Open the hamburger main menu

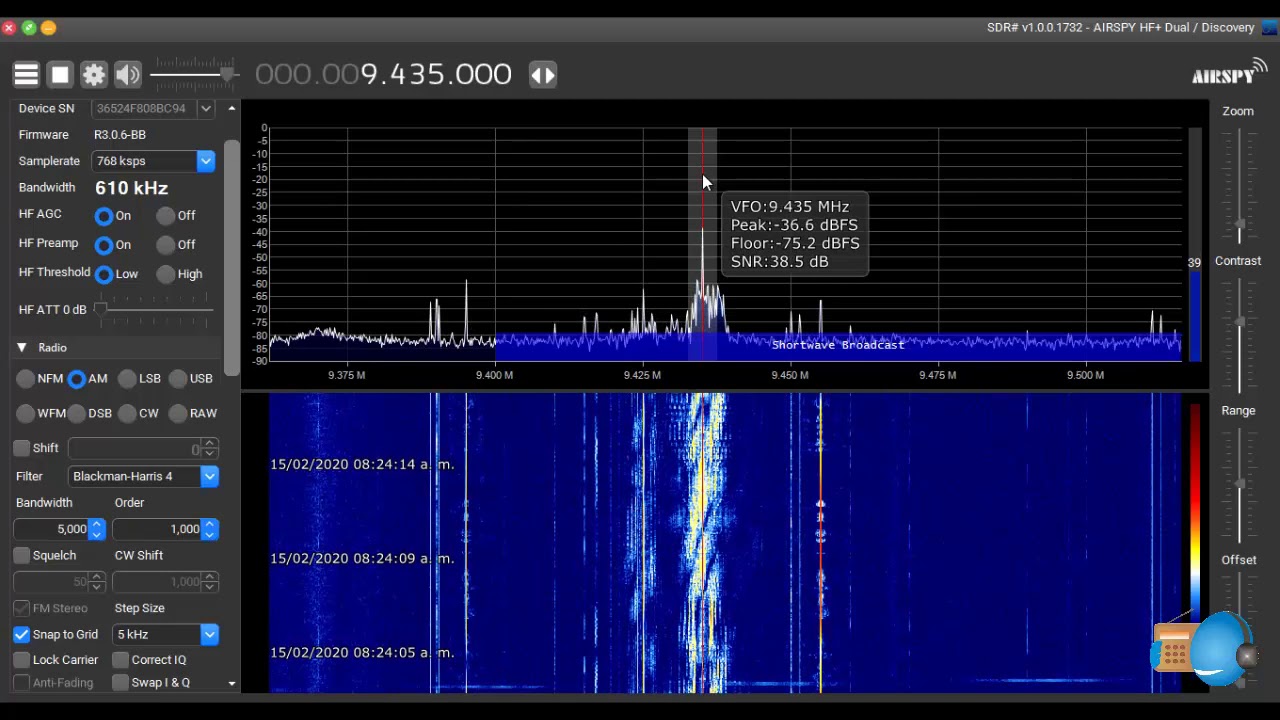pos(26,75)
